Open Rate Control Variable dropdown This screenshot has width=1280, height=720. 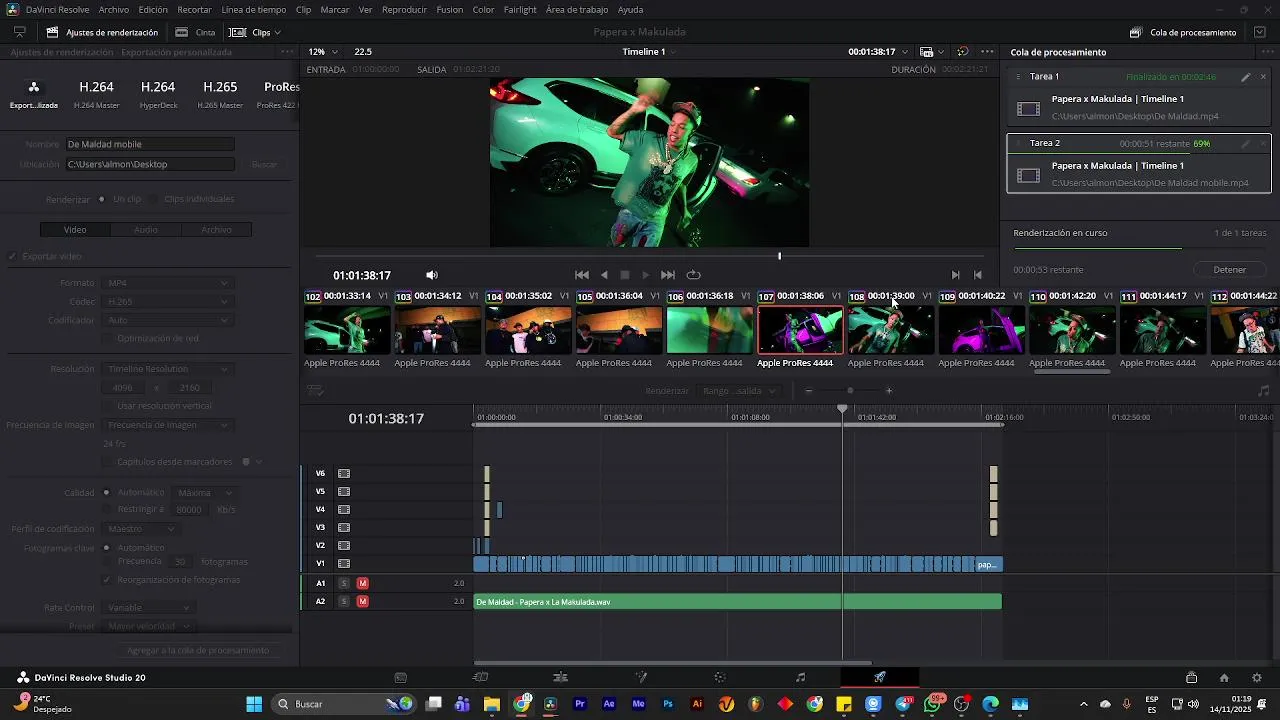[x=148, y=608]
